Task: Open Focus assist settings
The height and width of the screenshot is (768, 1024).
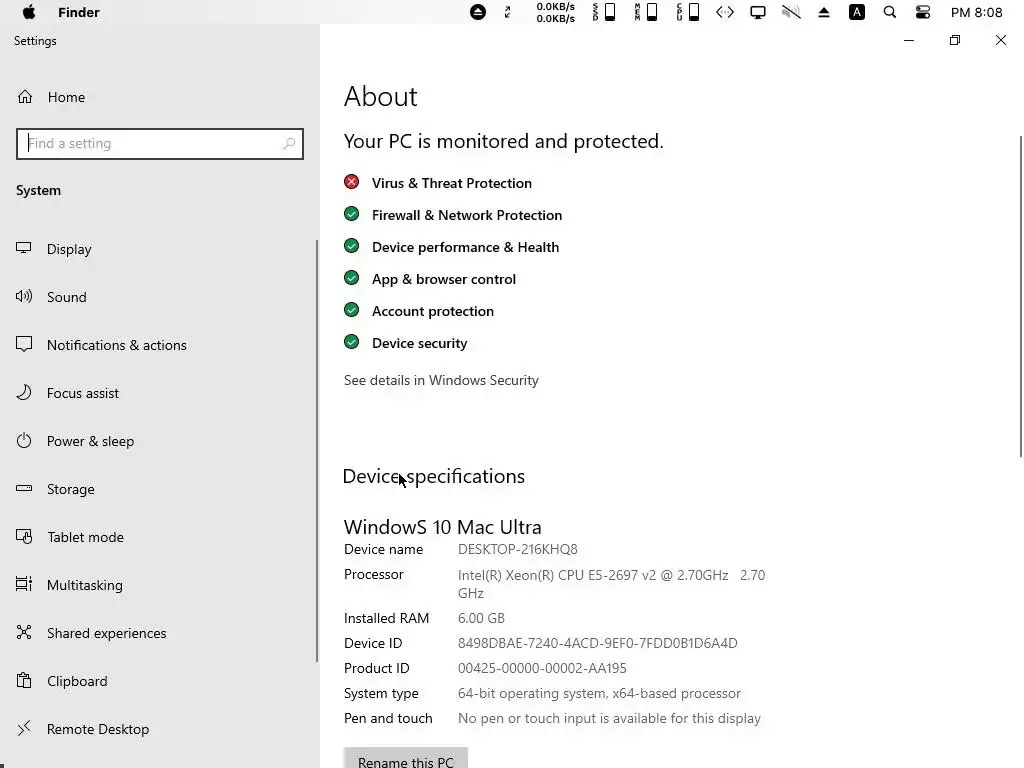Action: [x=83, y=393]
